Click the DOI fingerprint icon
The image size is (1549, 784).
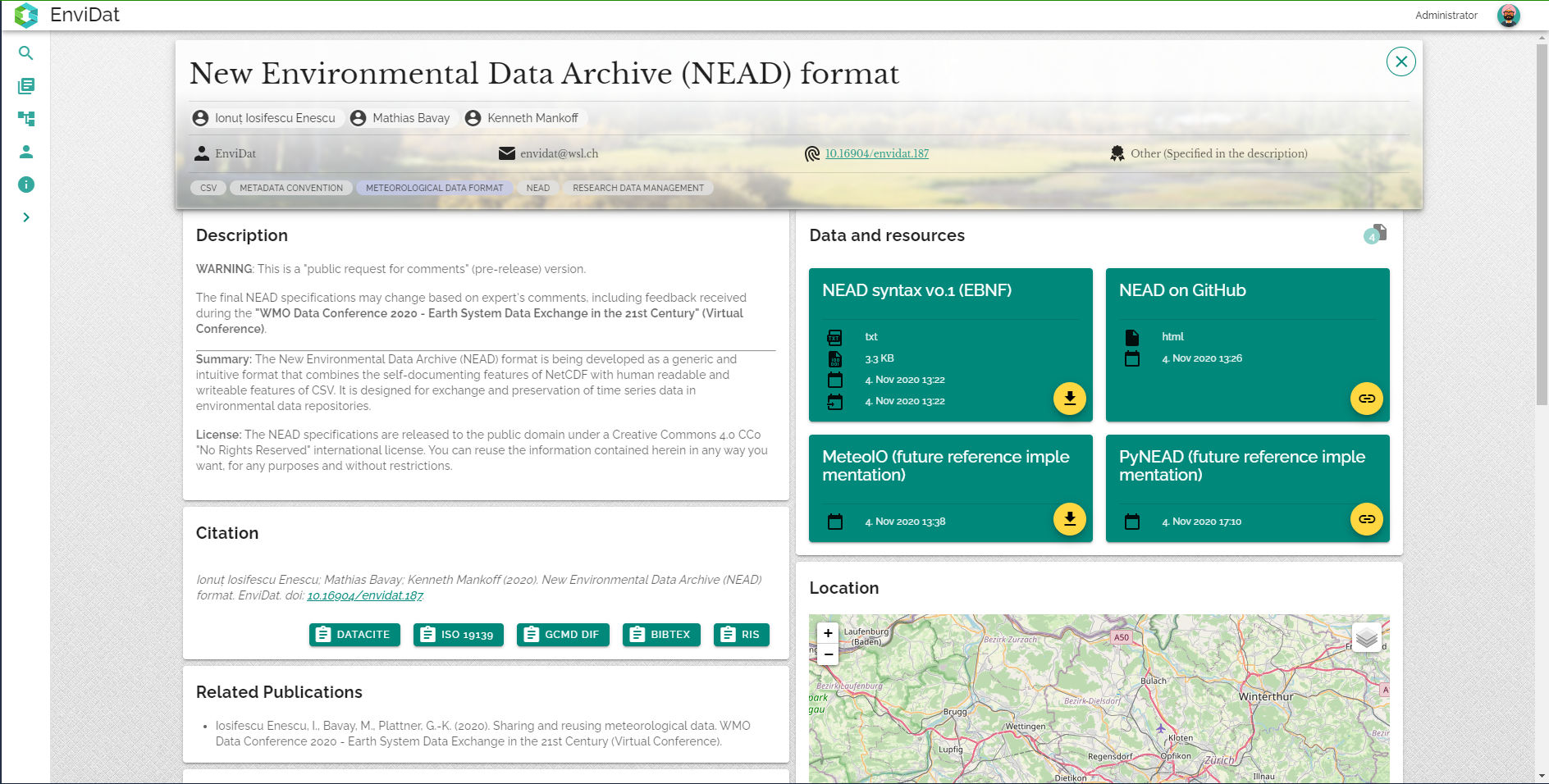coord(812,153)
